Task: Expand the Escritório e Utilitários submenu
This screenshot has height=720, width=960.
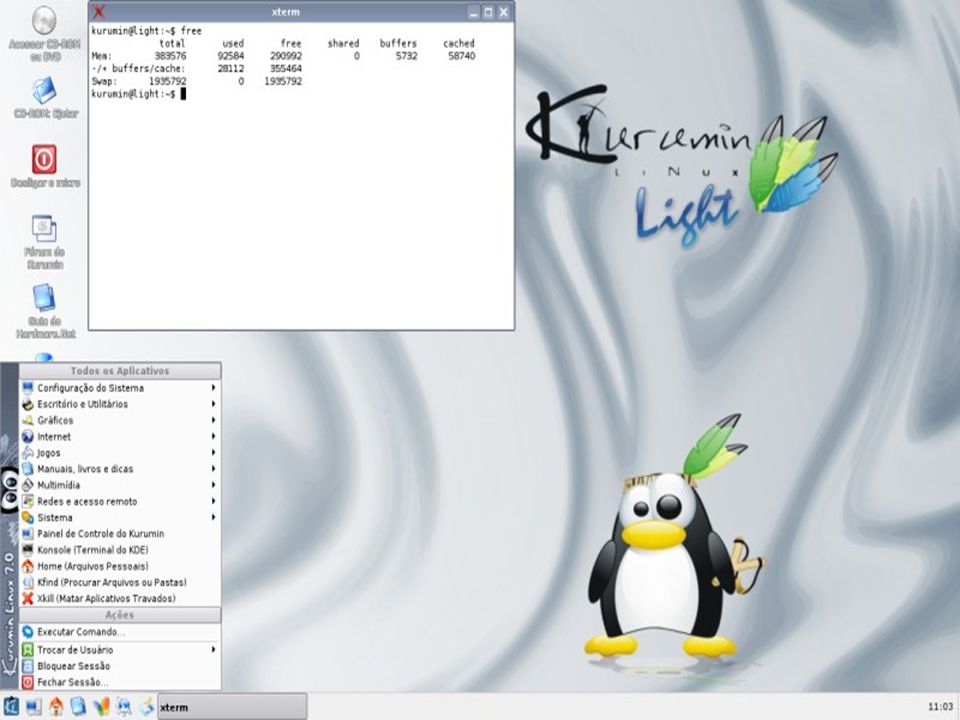Action: (x=120, y=404)
